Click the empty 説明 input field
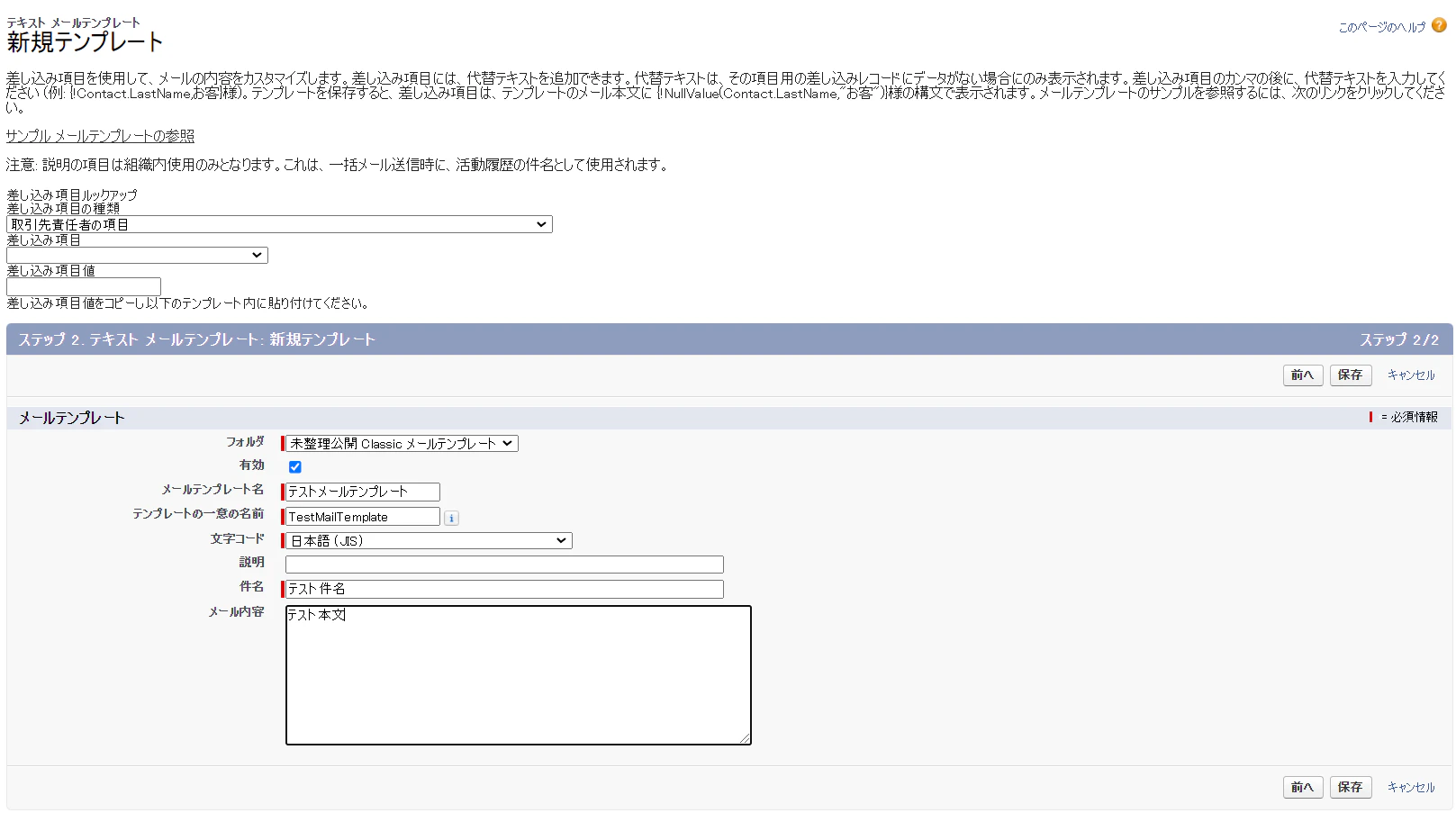The height and width of the screenshot is (813, 1456). pos(504,565)
